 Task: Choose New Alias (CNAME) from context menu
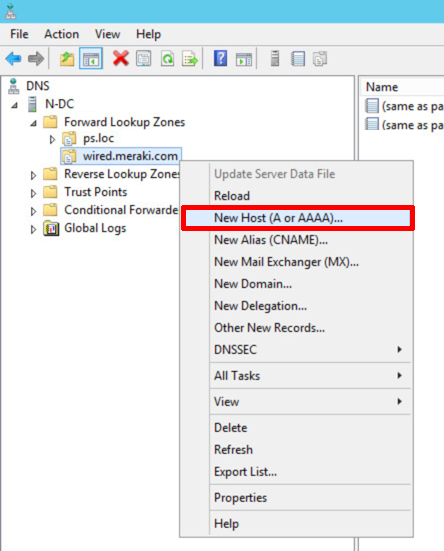271,240
